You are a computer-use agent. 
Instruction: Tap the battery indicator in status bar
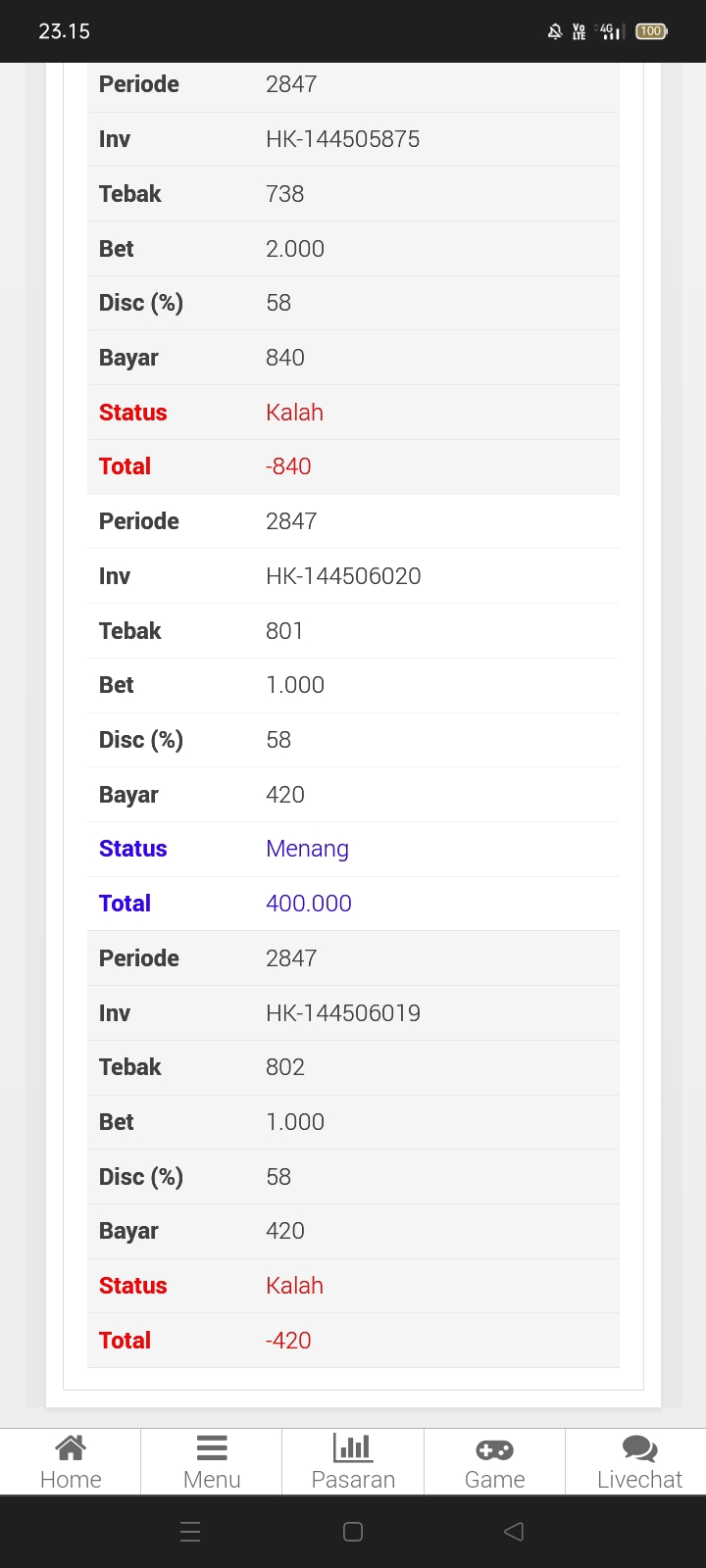[x=651, y=31]
